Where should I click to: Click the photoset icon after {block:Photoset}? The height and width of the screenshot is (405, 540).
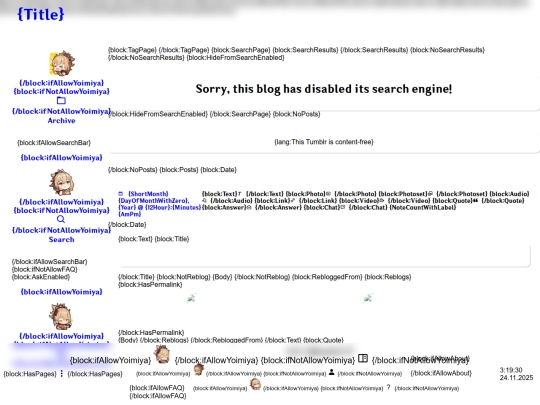(x=430, y=194)
